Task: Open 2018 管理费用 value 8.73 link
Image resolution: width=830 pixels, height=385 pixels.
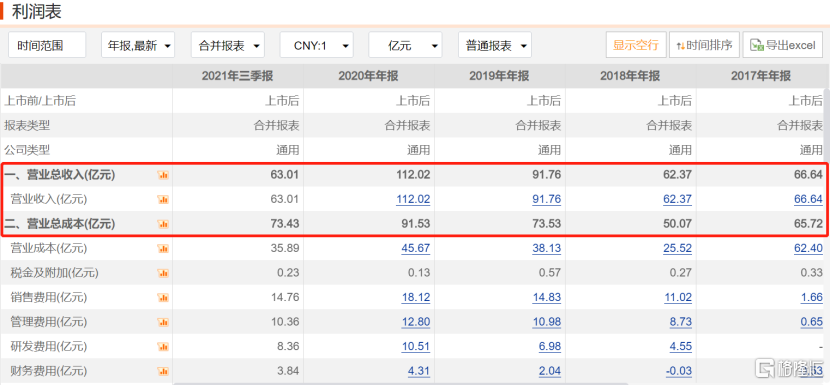Action: [x=681, y=322]
